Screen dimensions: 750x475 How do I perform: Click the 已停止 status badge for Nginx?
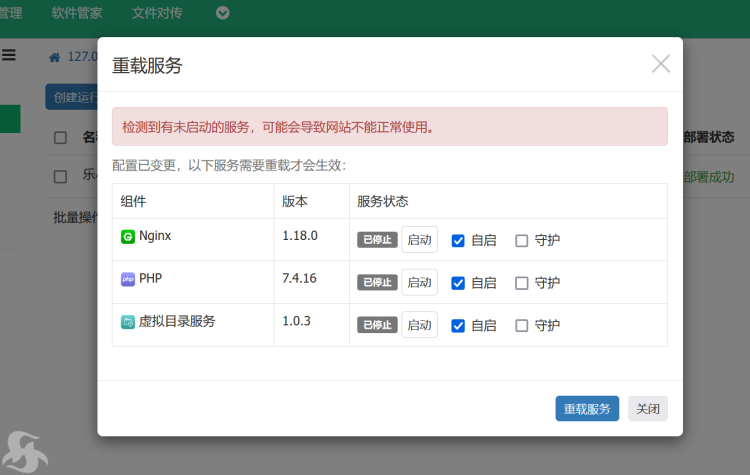[377, 240]
